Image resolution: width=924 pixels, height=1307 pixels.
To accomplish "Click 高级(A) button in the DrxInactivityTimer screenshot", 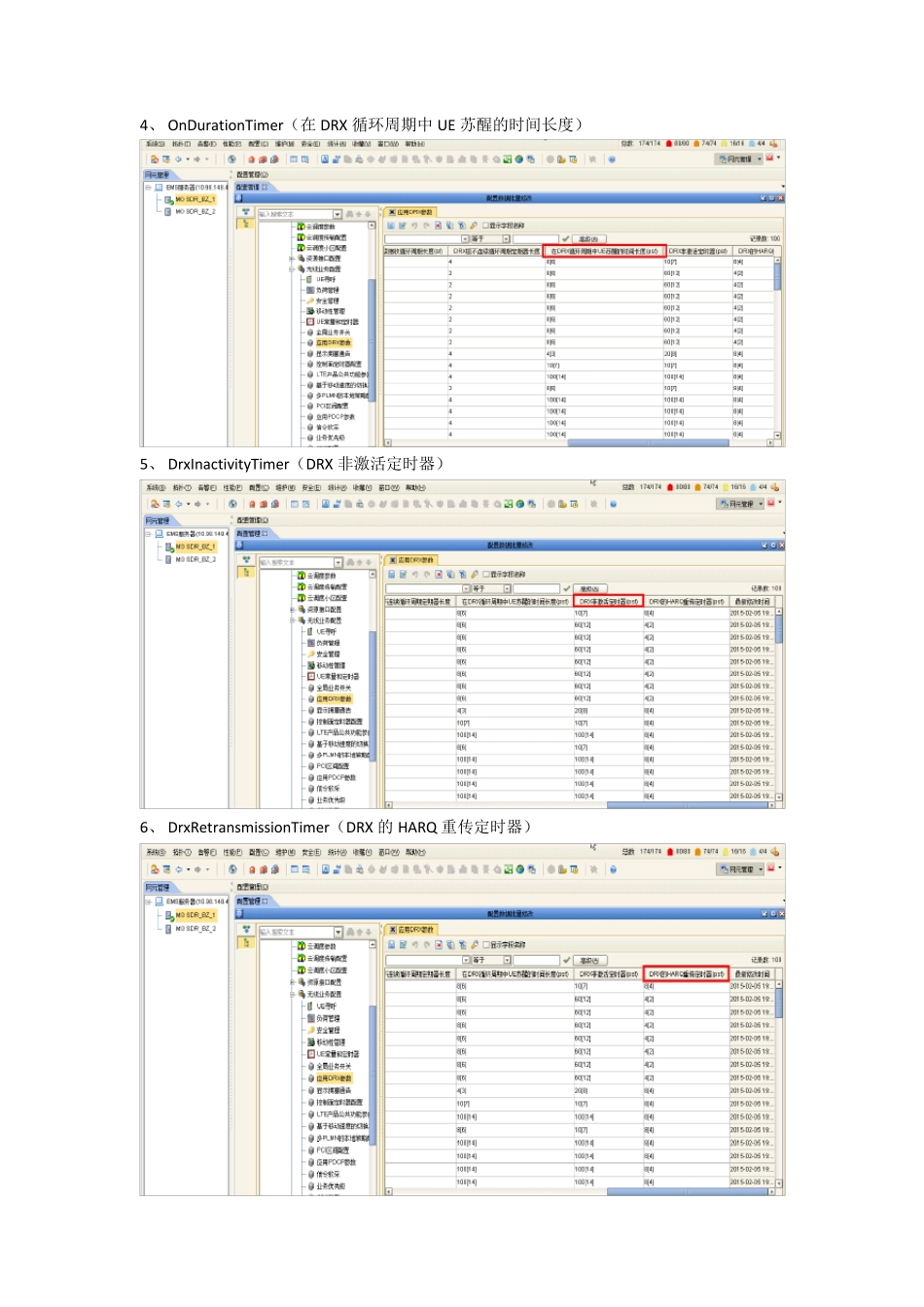I will (588, 588).
